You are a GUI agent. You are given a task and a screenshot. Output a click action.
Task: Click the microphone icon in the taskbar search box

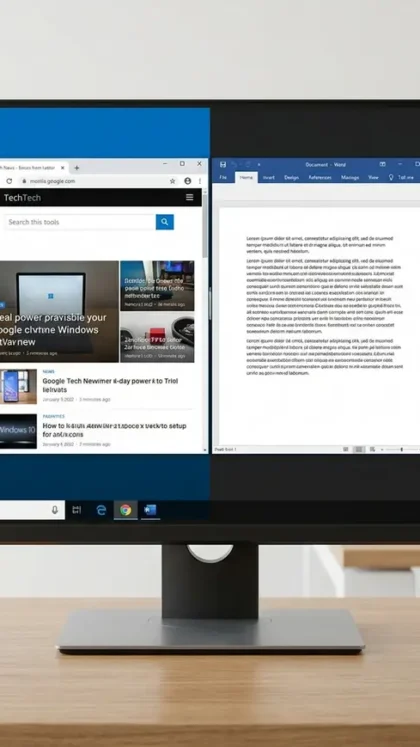[55, 510]
